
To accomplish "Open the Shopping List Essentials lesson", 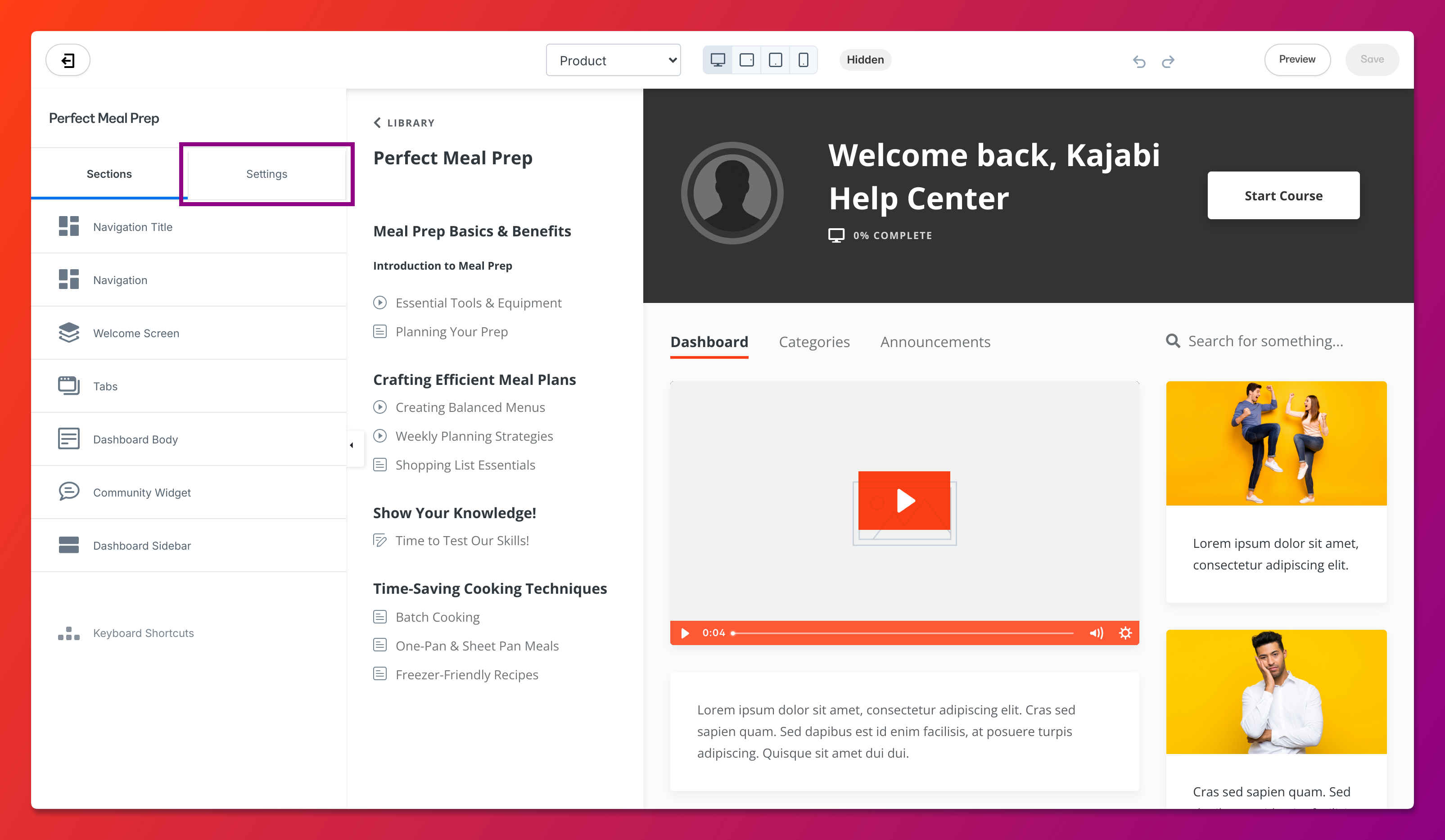I will pyautogui.click(x=465, y=465).
